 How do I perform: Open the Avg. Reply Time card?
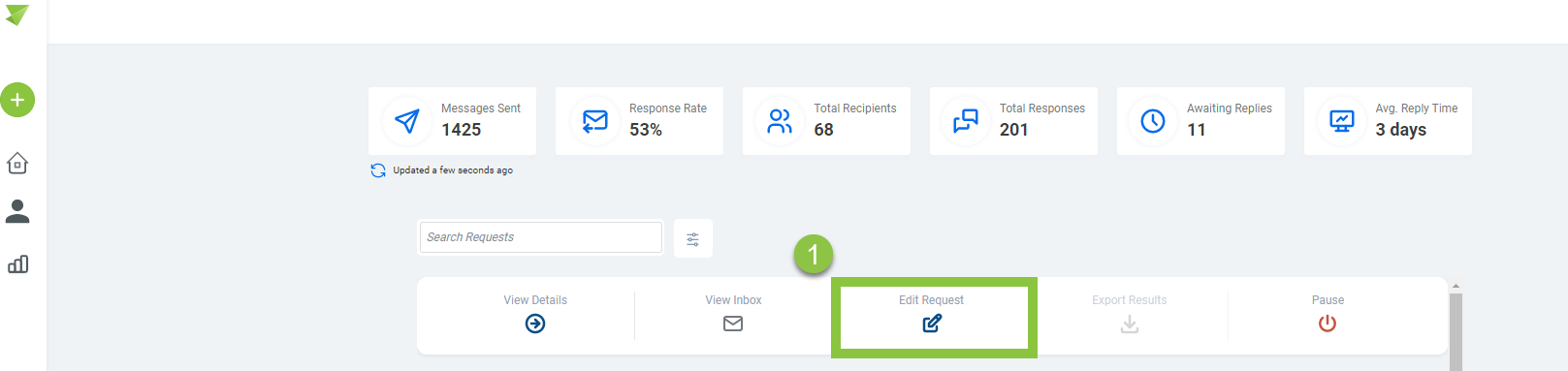[x=1388, y=121]
